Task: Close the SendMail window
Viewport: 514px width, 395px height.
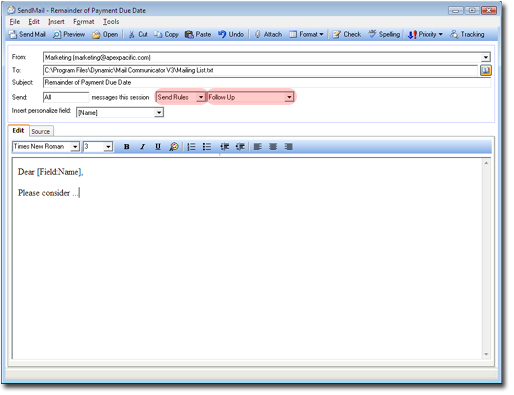Action: click(489, 10)
